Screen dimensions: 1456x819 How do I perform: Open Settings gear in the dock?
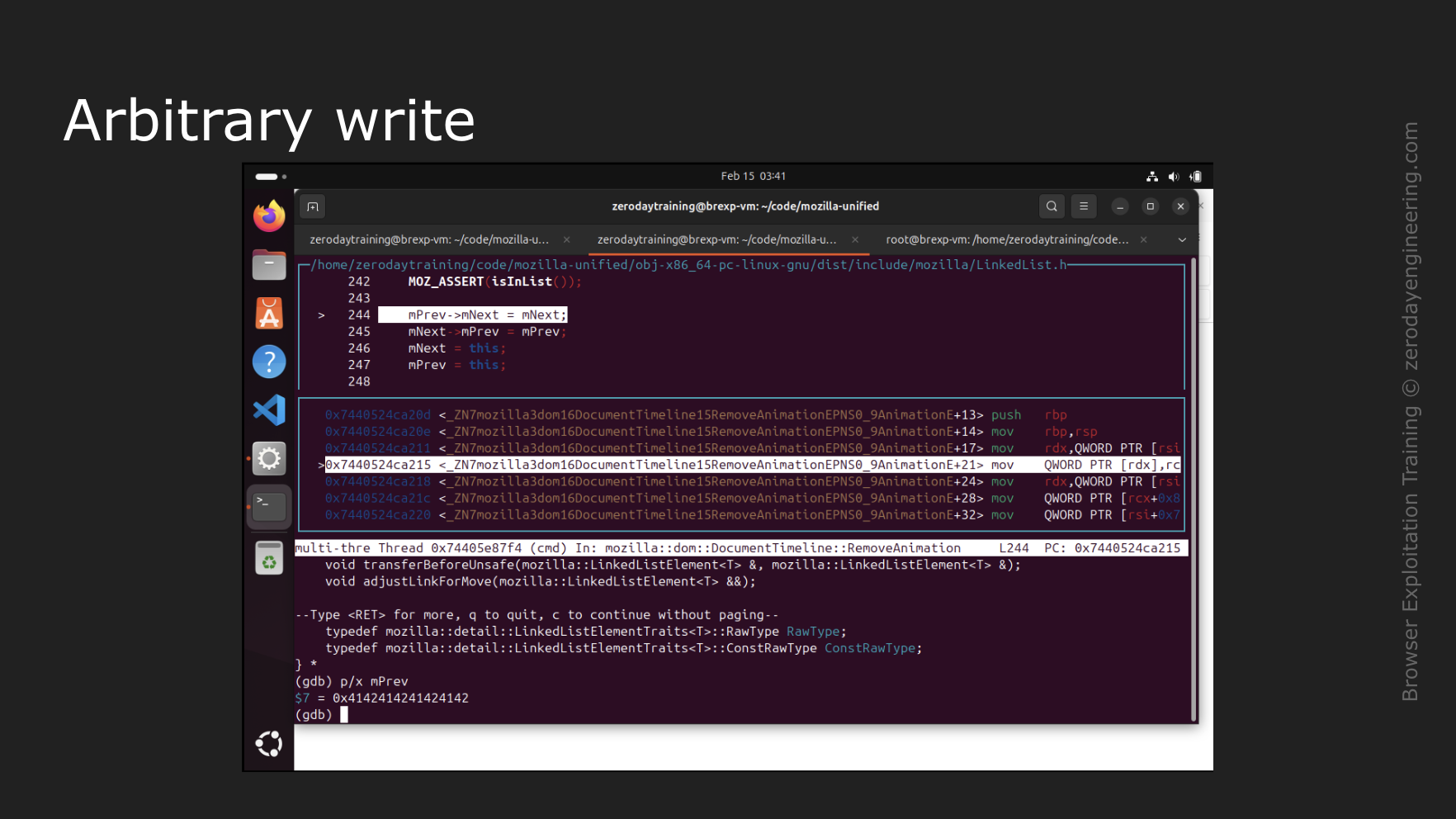269,458
